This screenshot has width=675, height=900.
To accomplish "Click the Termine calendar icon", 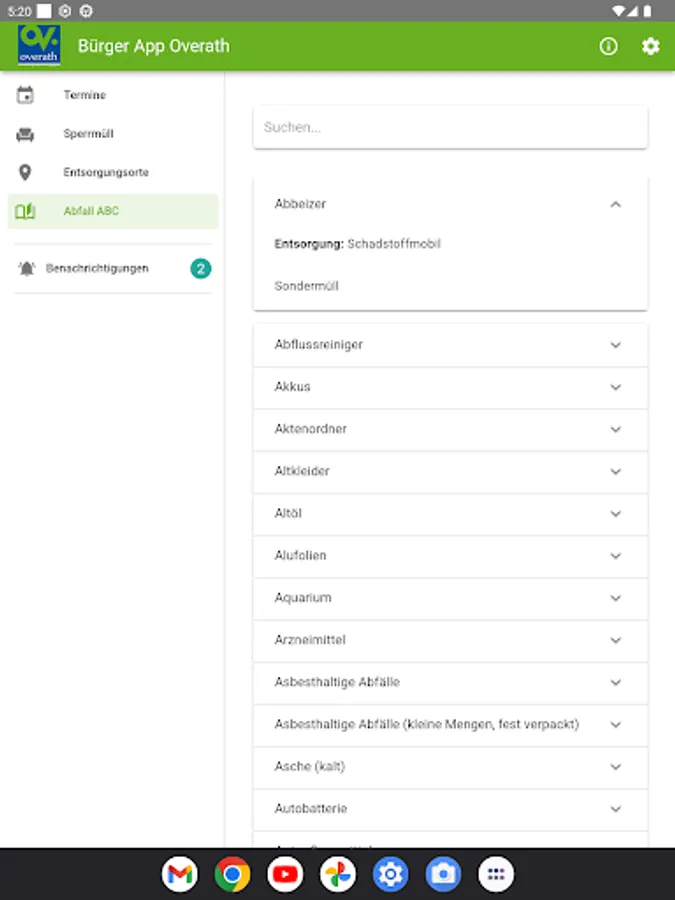I will (x=26, y=95).
